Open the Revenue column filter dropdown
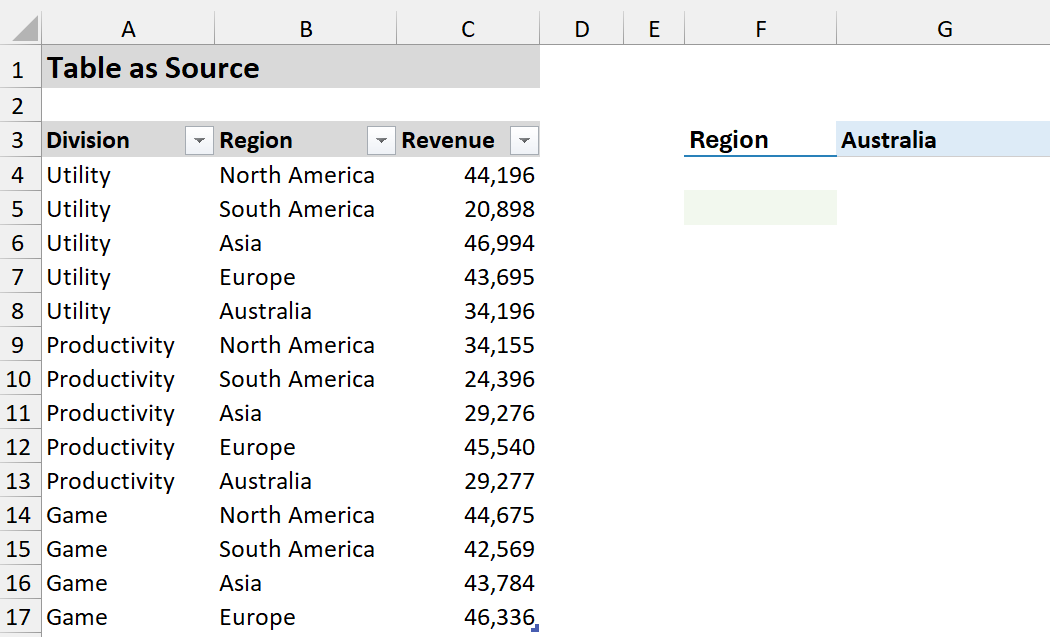Screen dimensions: 1050x637 [x=524, y=141]
